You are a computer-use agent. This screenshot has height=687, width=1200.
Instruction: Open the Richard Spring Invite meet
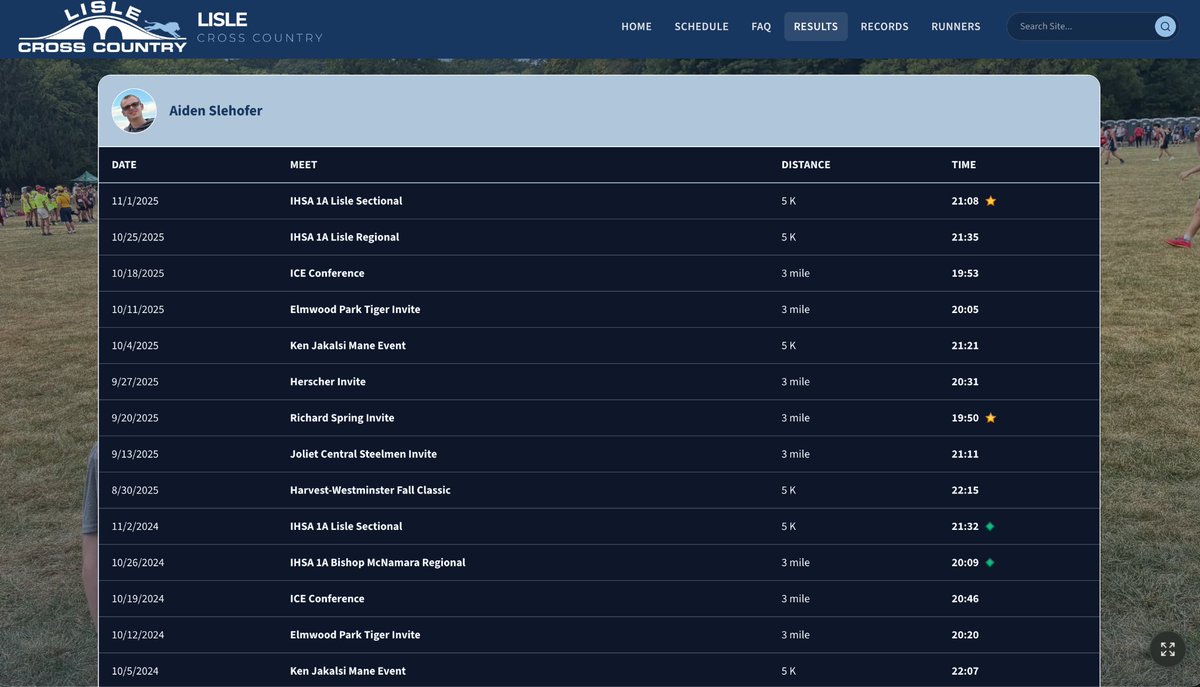tap(342, 418)
